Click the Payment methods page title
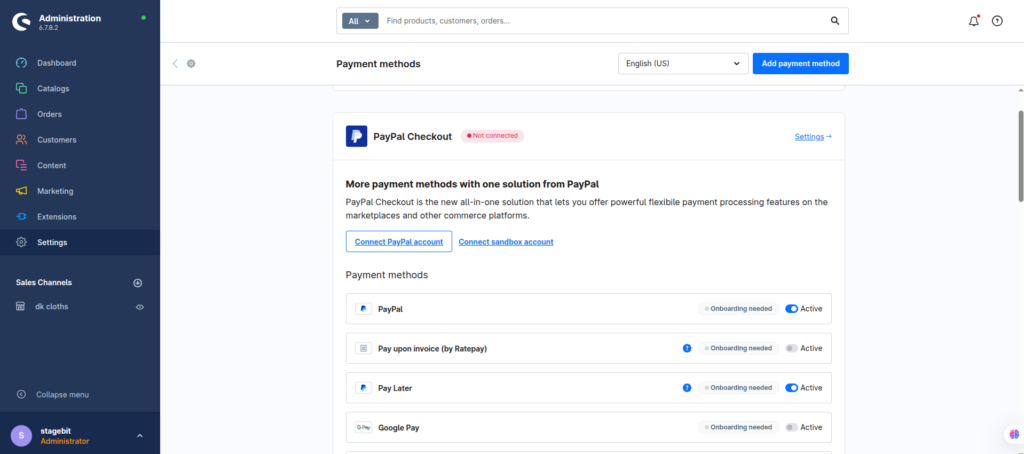Screen dimensions: 1024x454 [378, 64]
